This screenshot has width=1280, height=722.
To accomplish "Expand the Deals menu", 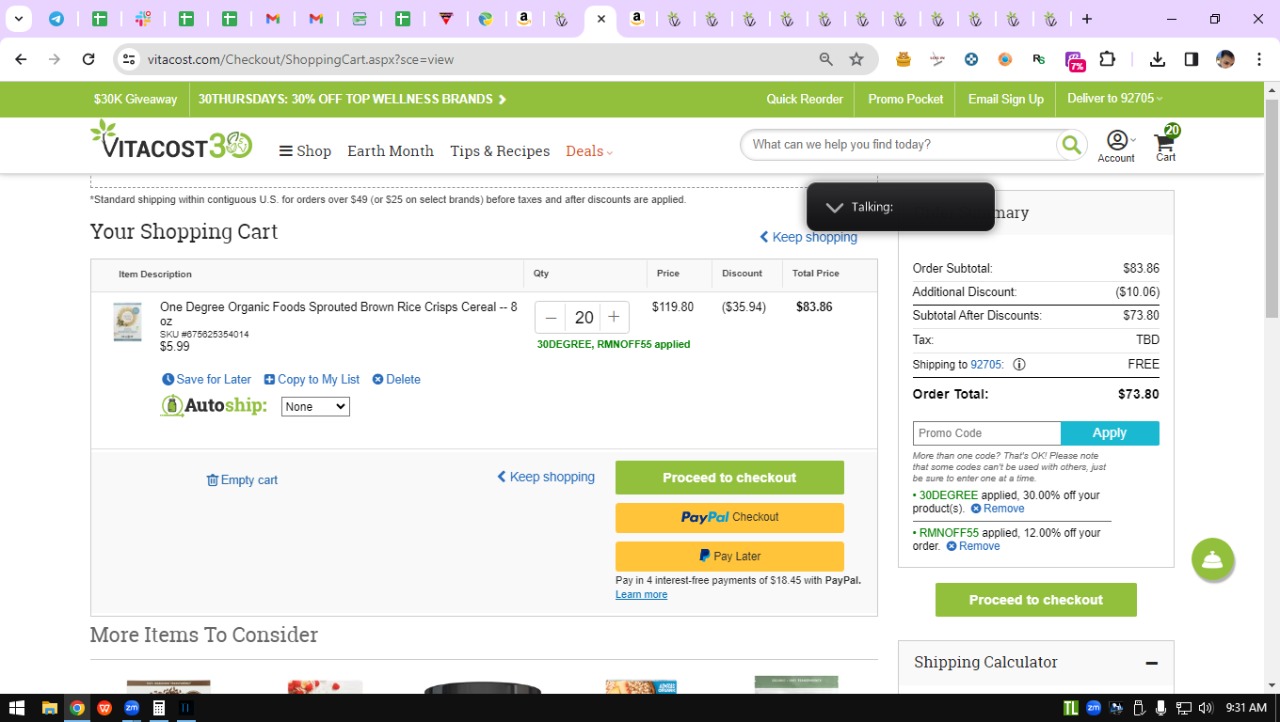I will tap(589, 151).
